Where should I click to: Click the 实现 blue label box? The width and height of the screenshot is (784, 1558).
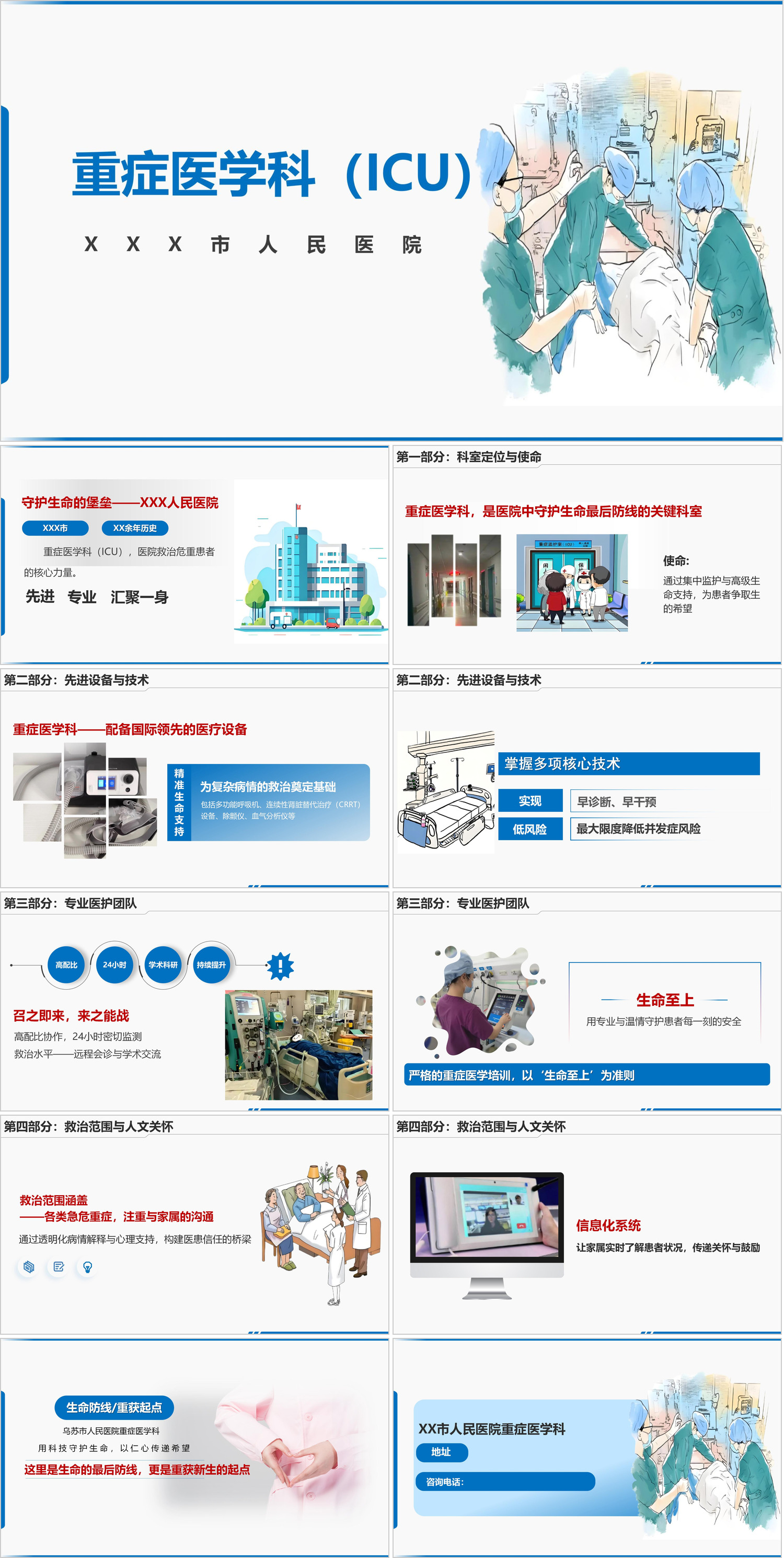click(530, 801)
